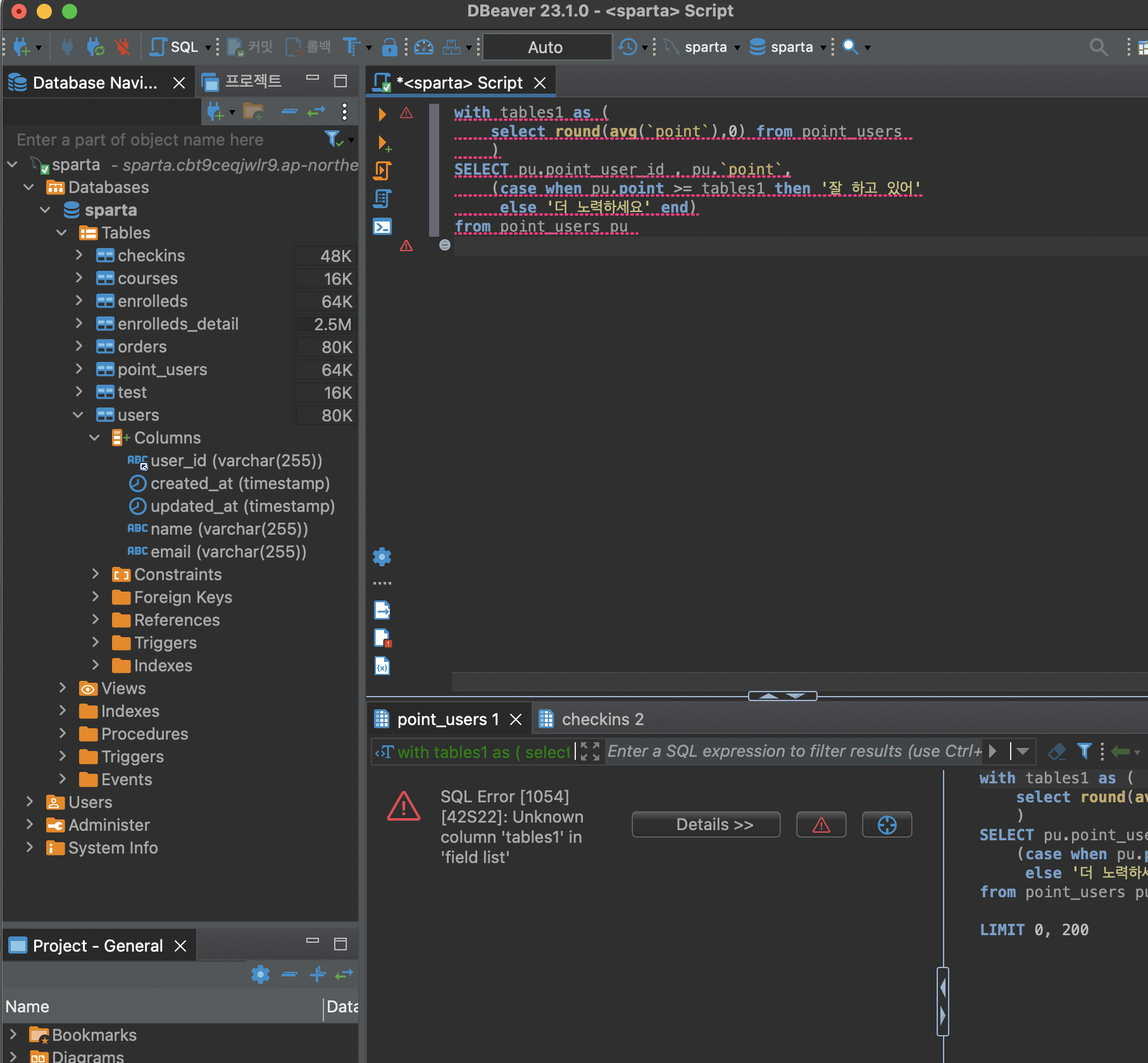Select active connection sparta dropdown

pos(702,47)
